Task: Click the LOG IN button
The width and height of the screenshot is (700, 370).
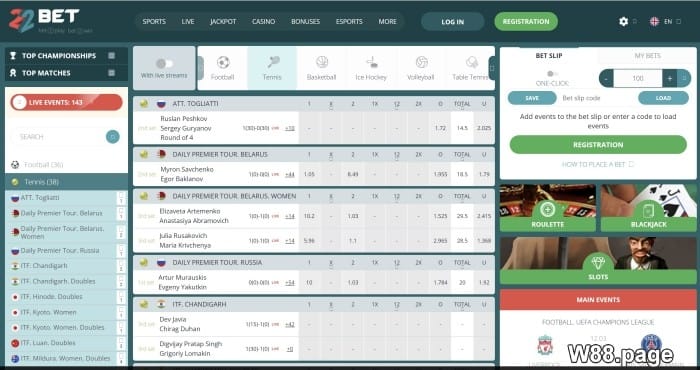Action: (453, 21)
